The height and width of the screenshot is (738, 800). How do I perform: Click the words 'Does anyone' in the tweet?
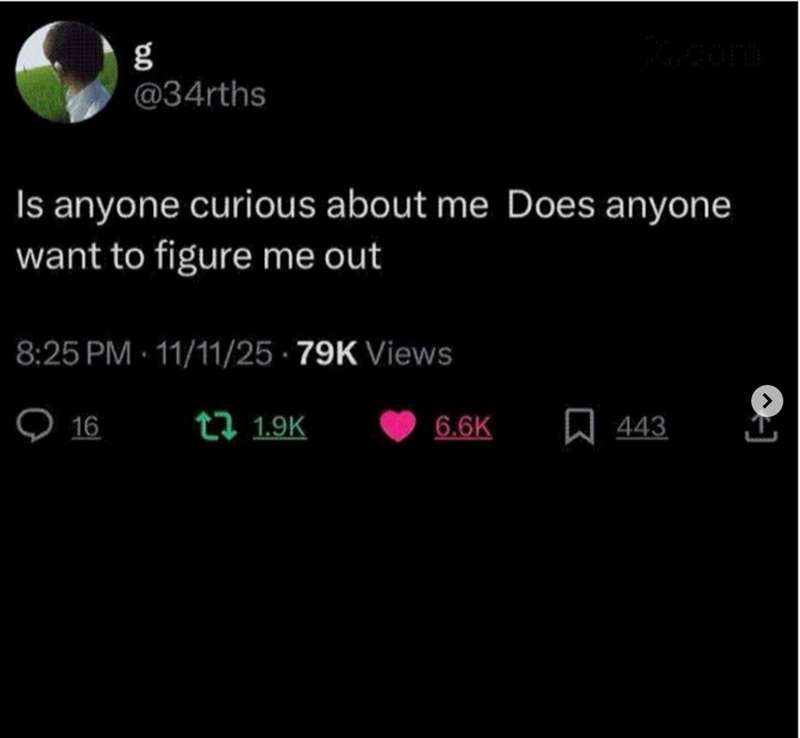click(x=619, y=205)
